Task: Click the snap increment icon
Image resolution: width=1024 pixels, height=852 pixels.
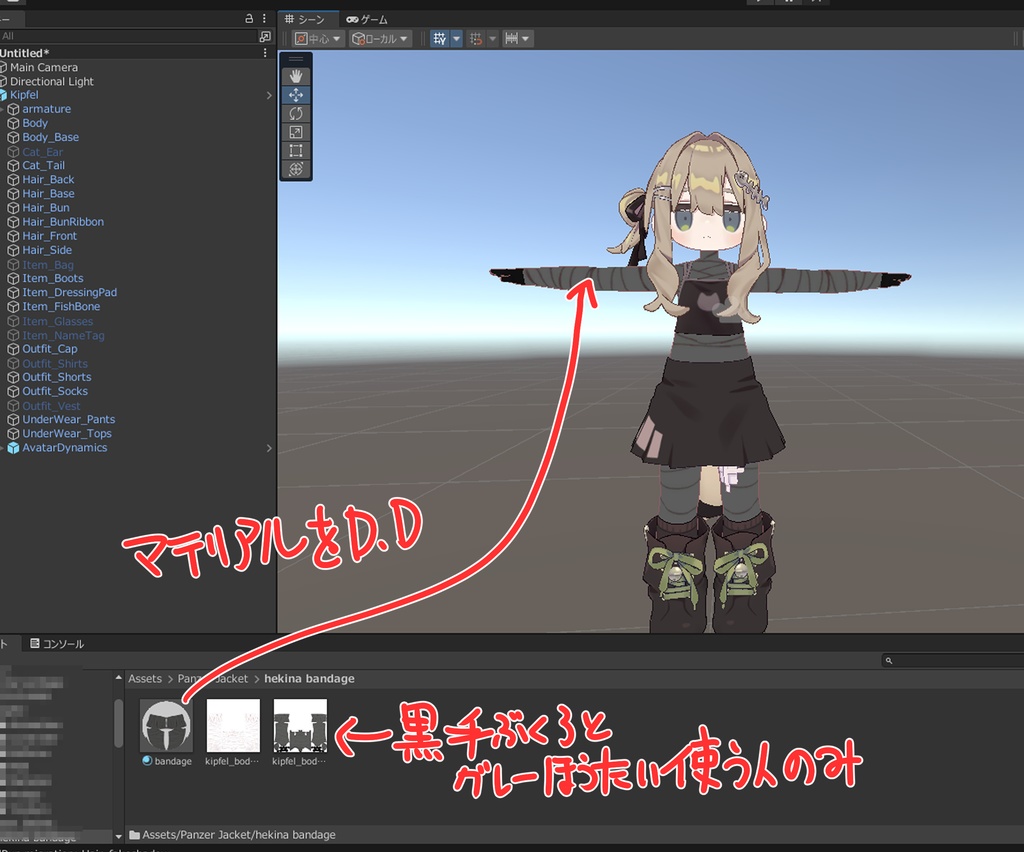Action: pyautogui.click(x=476, y=39)
